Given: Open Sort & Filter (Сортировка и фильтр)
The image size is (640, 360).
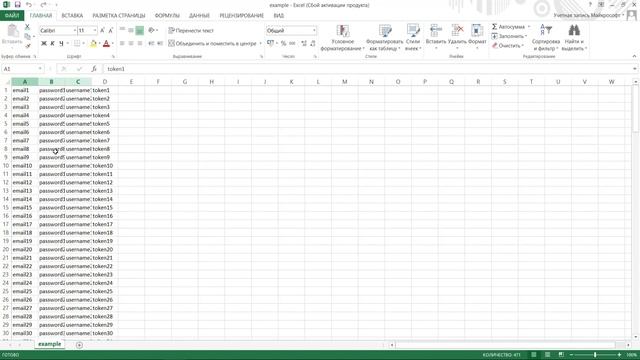Looking at the screenshot, I should [546, 38].
